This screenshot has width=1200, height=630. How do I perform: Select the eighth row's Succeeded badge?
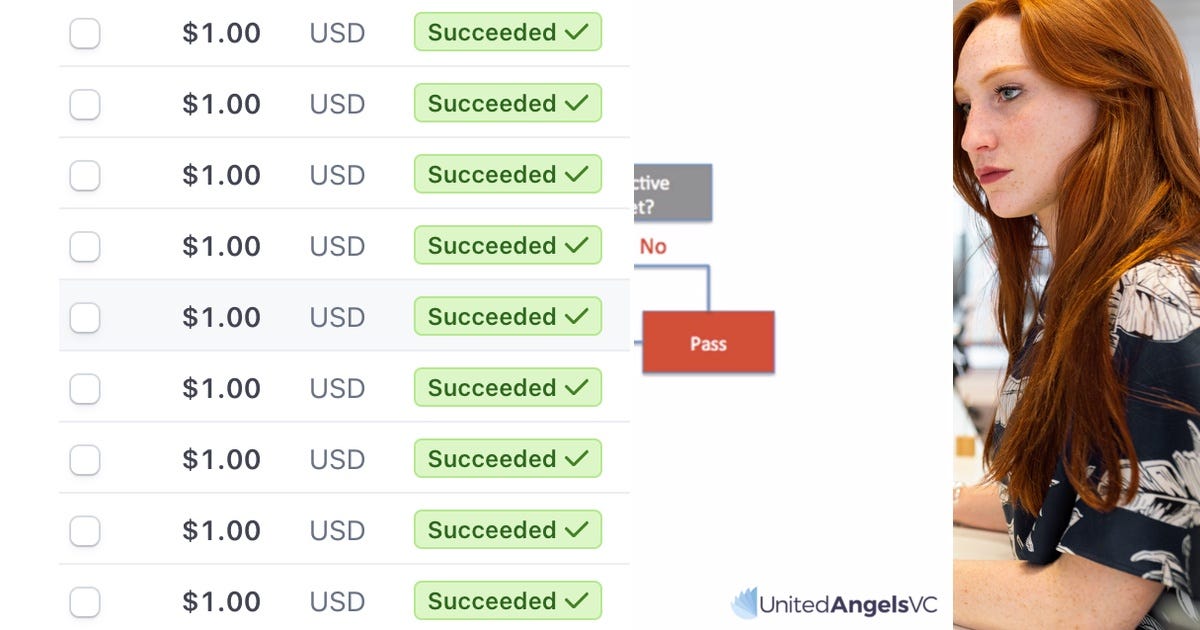click(x=508, y=529)
